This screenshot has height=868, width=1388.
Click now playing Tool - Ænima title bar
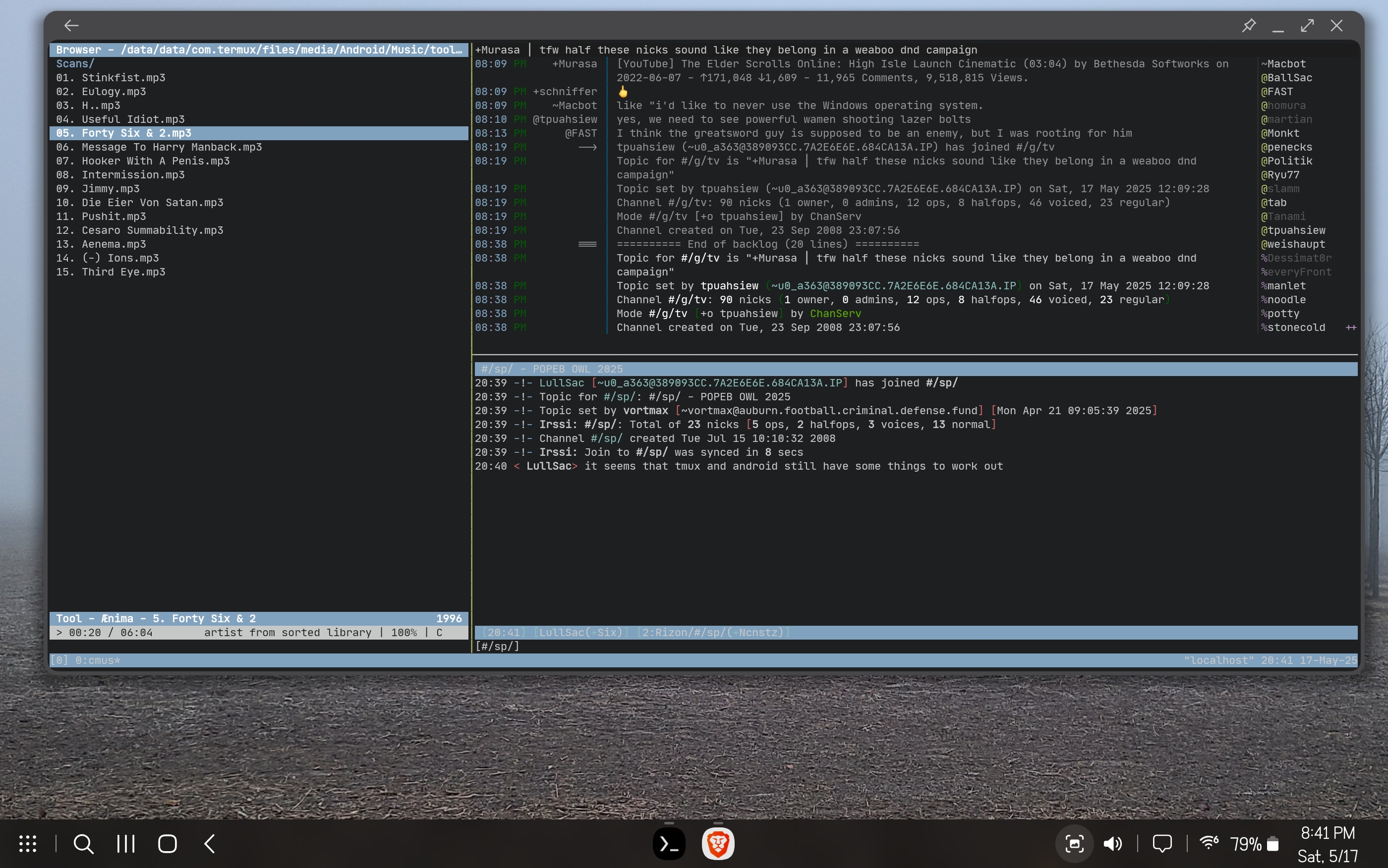259,618
